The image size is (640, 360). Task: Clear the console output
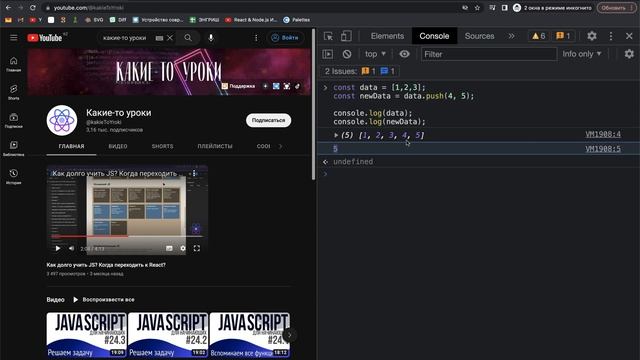tap(347, 54)
